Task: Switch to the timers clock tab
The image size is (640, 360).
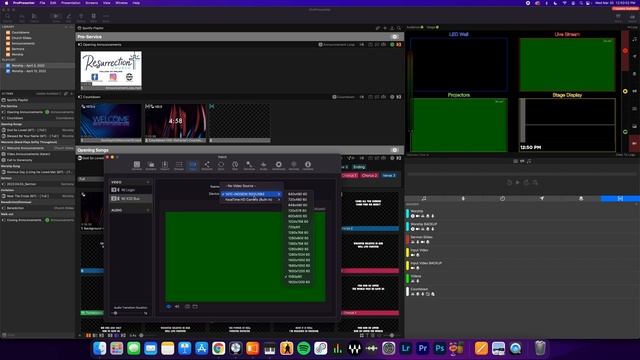Action: pyautogui.click(x=502, y=198)
